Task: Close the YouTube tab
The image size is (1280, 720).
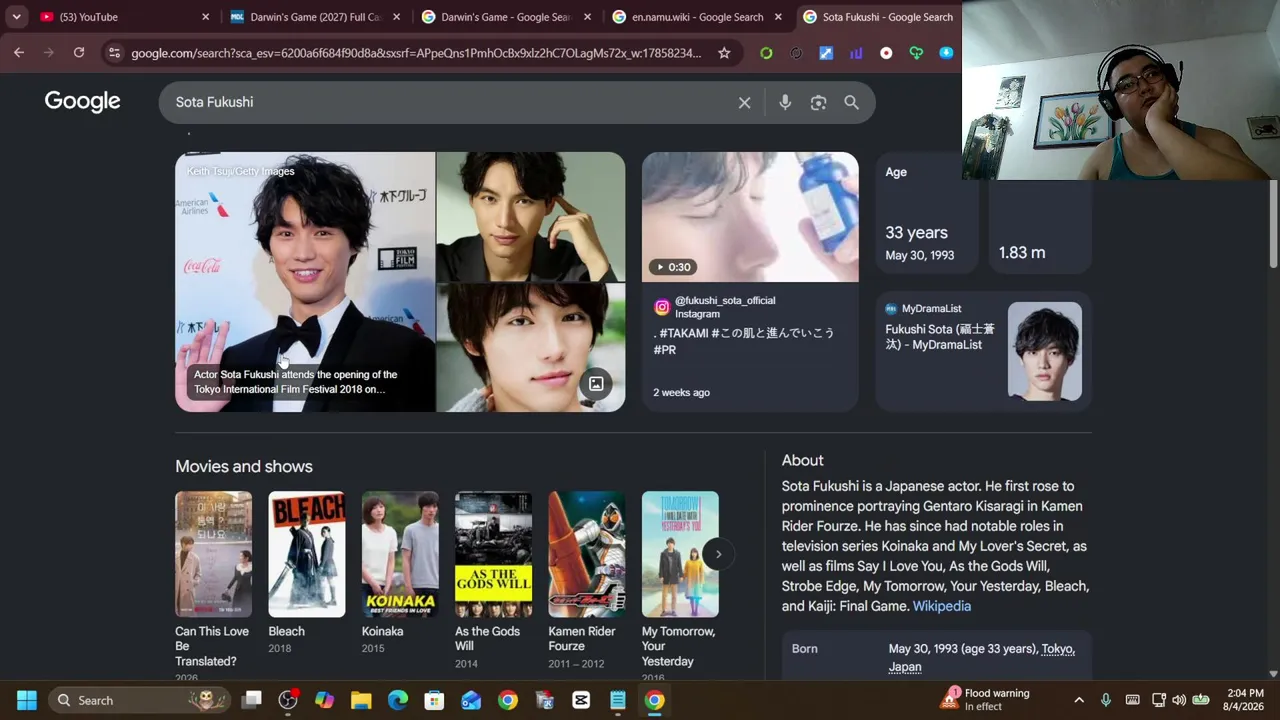Action: [x=206, y=17]
